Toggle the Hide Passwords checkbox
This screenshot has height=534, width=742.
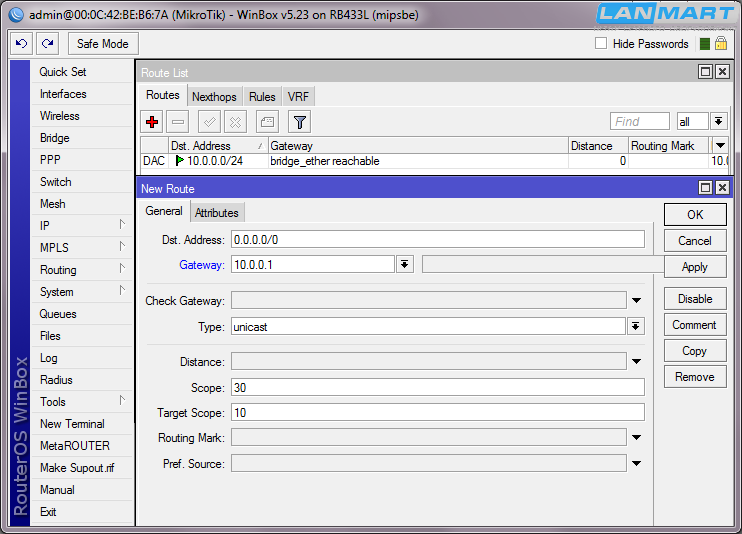(601, 44)
